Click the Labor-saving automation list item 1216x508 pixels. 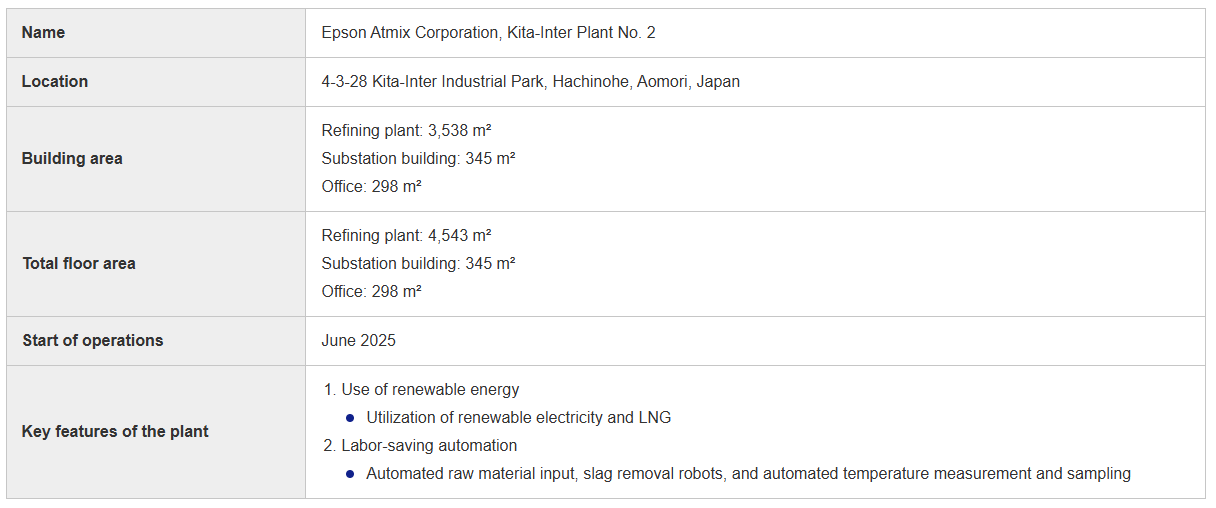tap(420, 446)
